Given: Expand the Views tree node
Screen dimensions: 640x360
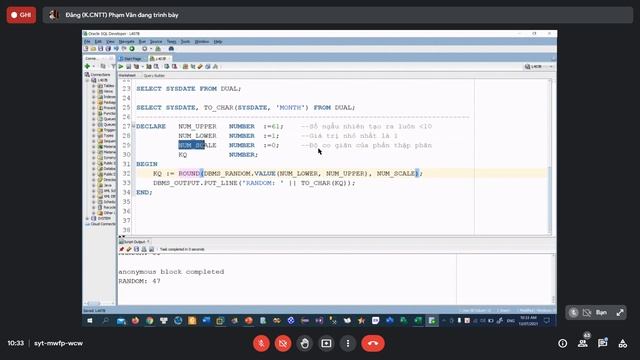Looking at the screenshot, I should pyautogui.click(x=94, y=91).
